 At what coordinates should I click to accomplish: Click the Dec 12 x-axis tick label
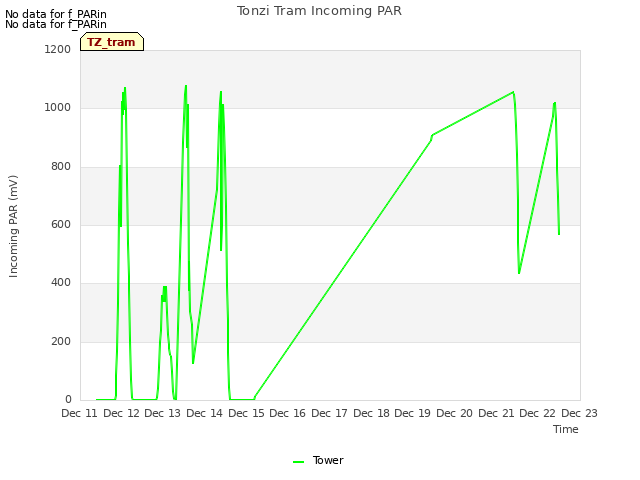coord(121,413)
